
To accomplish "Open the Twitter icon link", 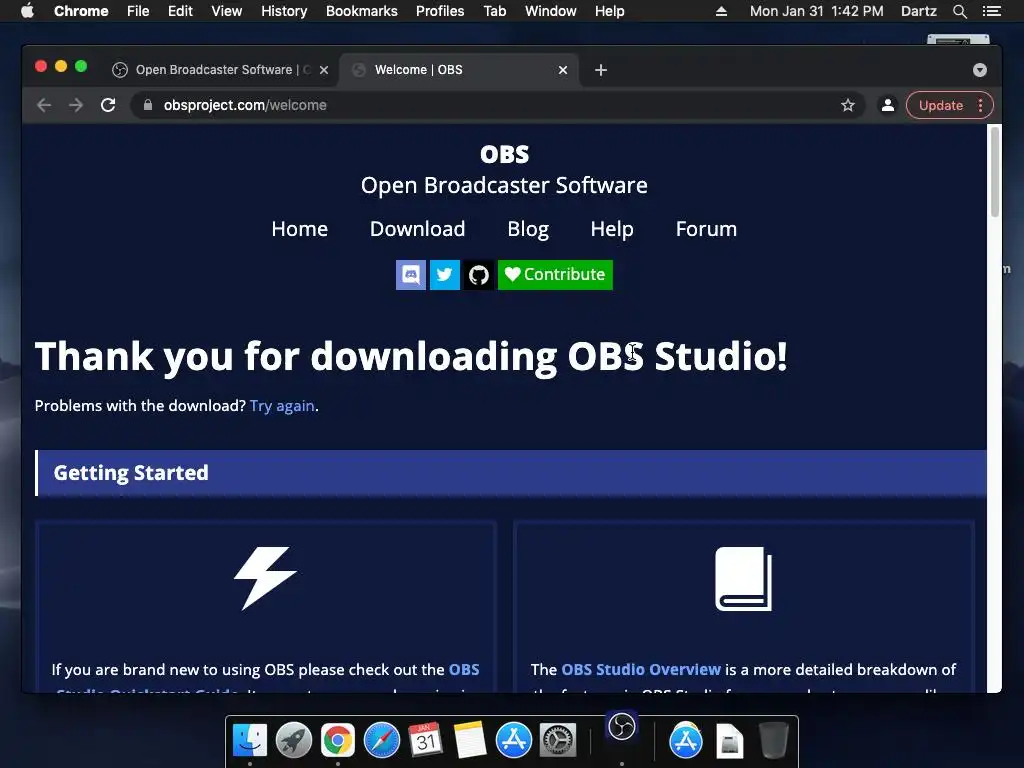I will pos(445,274).
